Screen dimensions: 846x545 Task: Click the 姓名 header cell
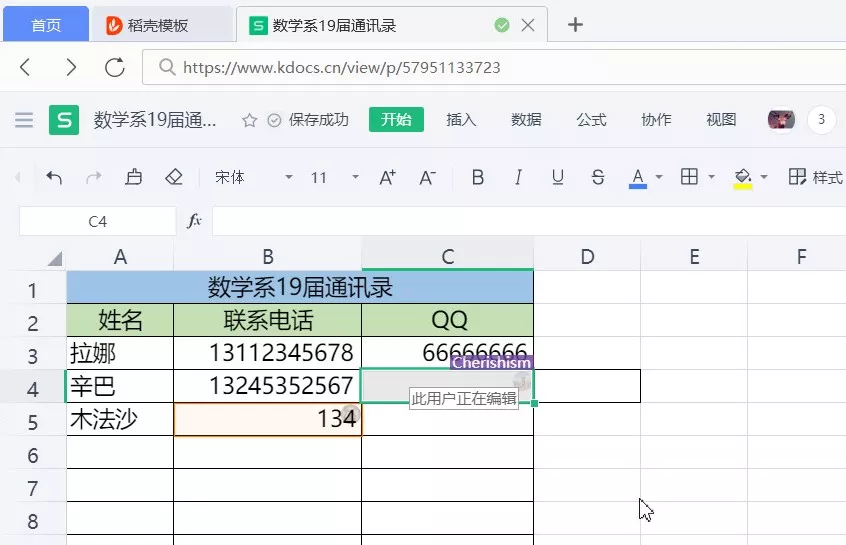pyautogui.click(x=120, y=320)
